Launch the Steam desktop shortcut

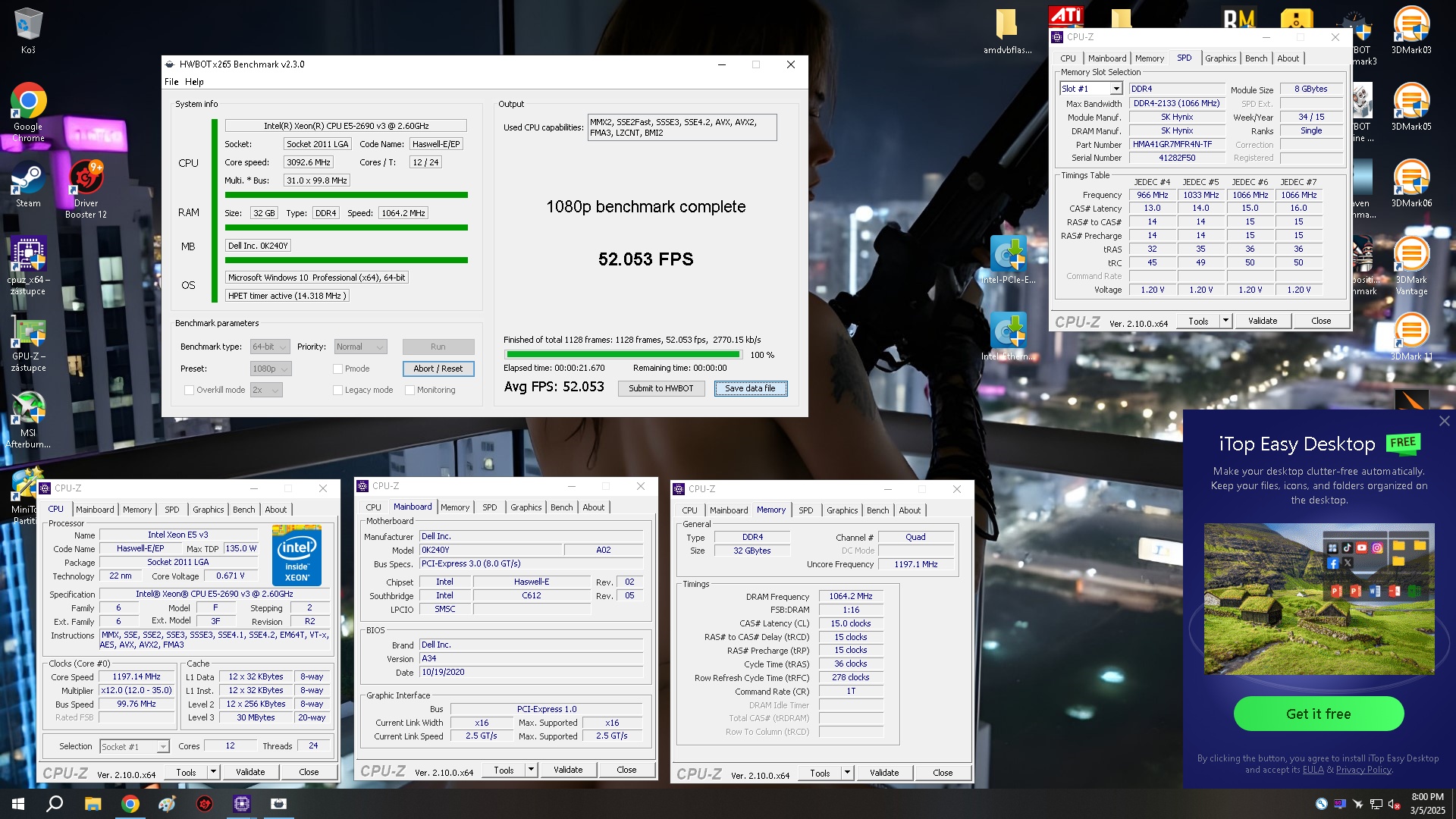pyautogui.click(x=28, y=184)
